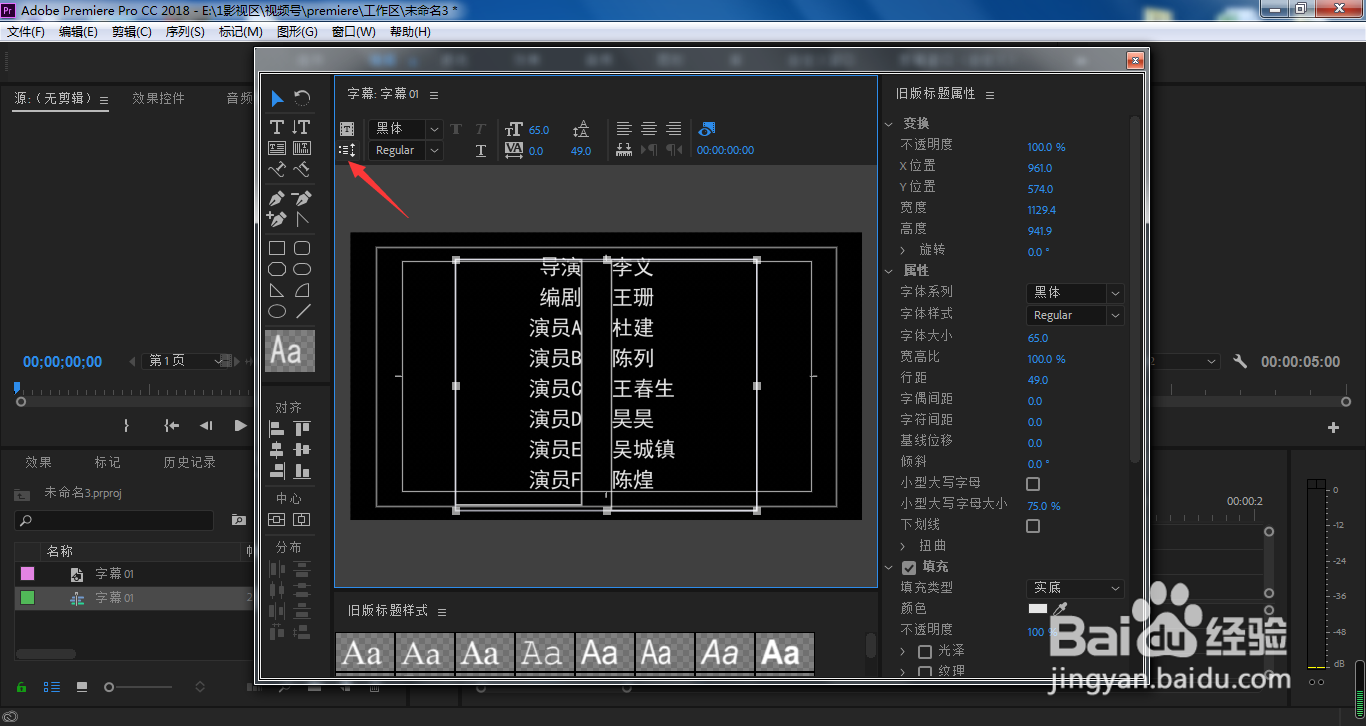Switch to the 效果控件 tab
1366x726 pixels.
pos(158,98)
